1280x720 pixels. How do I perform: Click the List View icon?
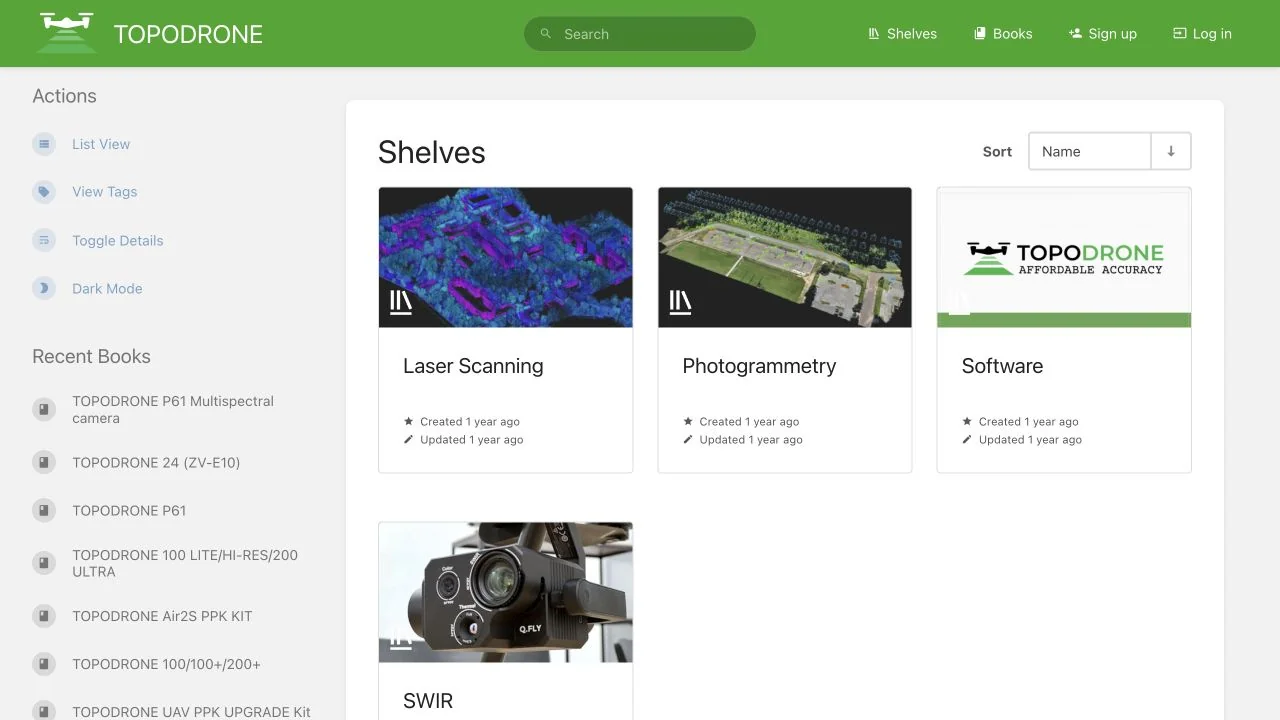pyautogui.click(x=44, y=144)
